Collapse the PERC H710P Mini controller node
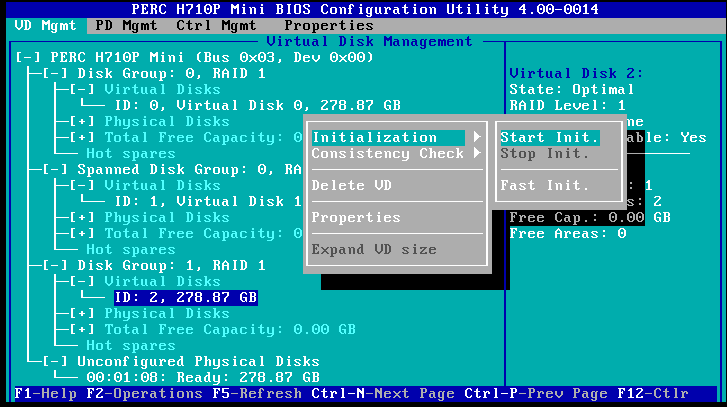This screenshot has height=407, width=727. point(28,57)
